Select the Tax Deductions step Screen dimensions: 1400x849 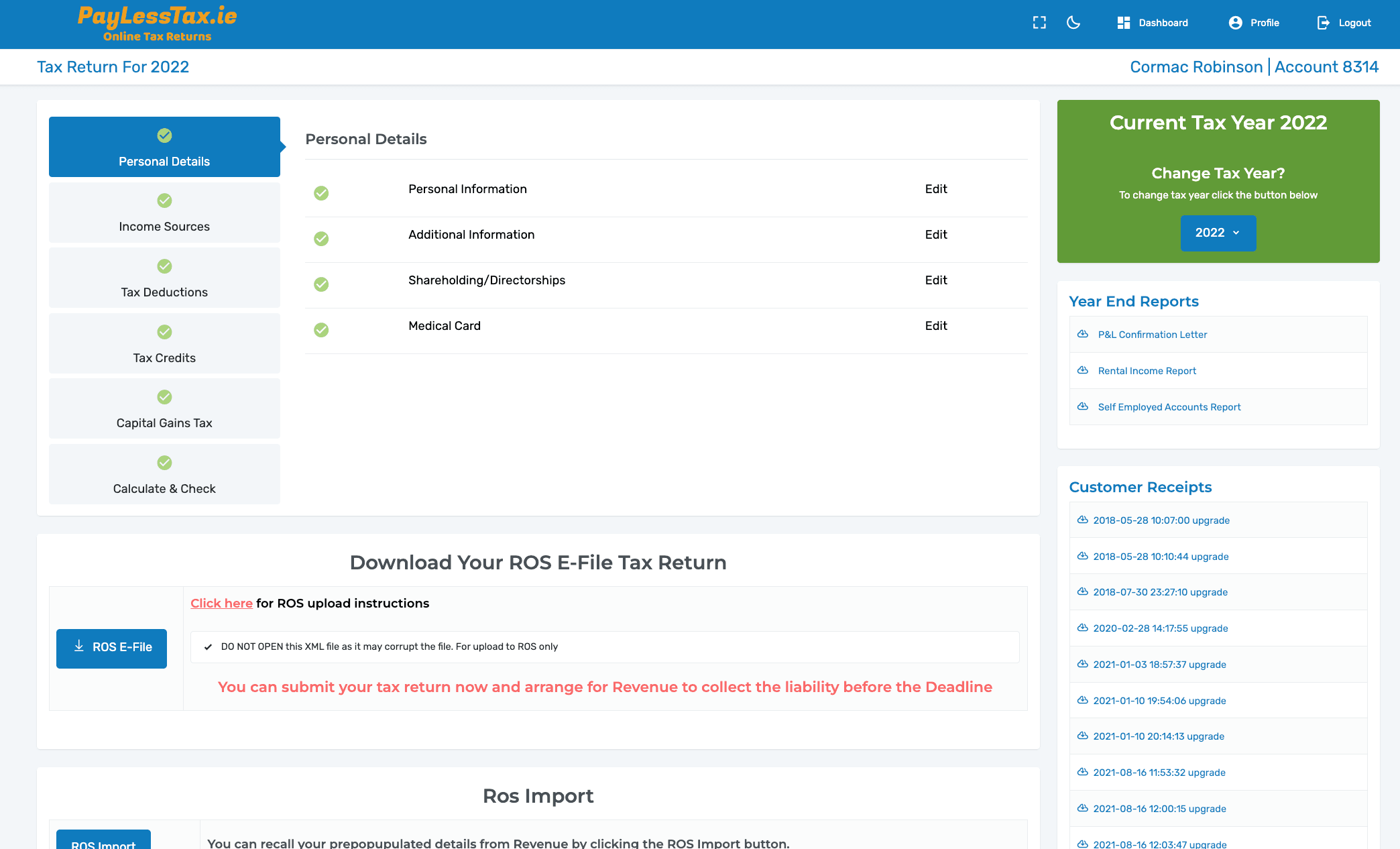tap(164, 278)
